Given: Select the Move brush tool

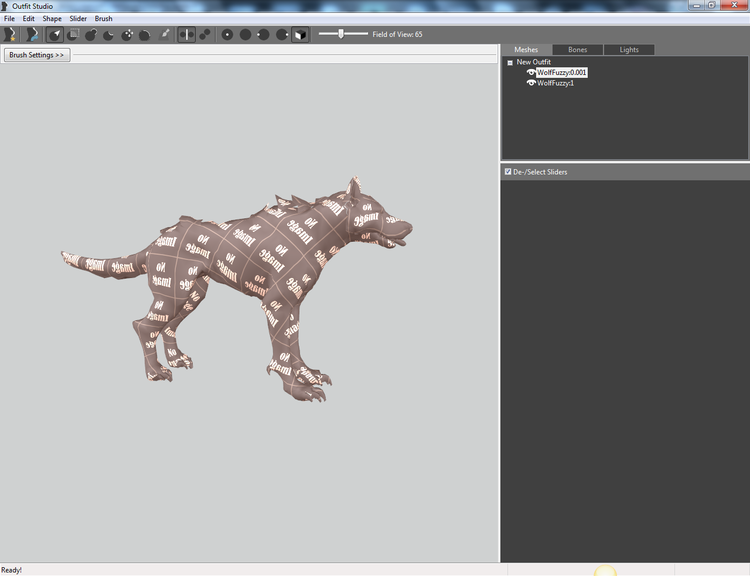Looking at the screenshot, I should coord(127,34).
